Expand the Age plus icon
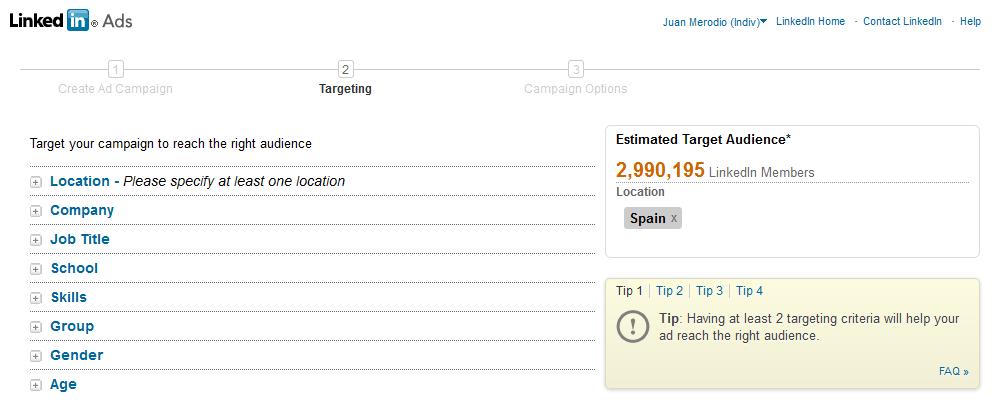This screenshot has height=402, width=993. [x=36, y=386]
